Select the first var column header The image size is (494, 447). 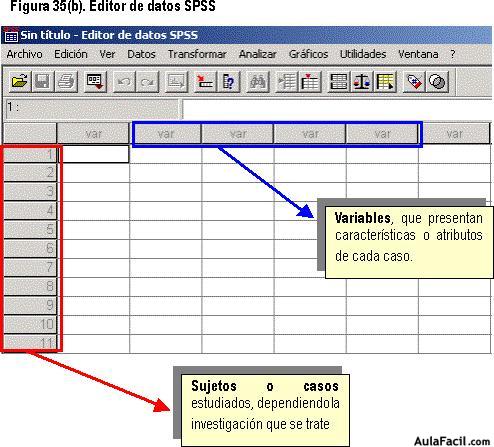click(93, 134)
